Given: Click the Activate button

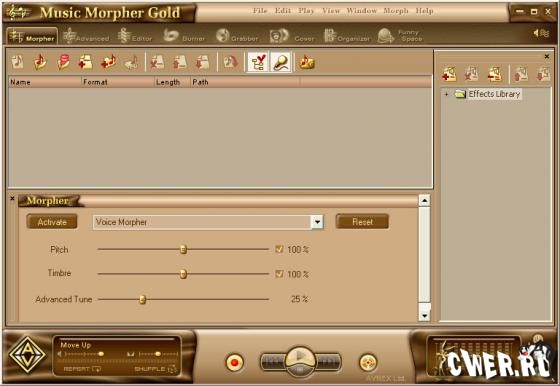Looking at the screenshot, I should (52, 222).
